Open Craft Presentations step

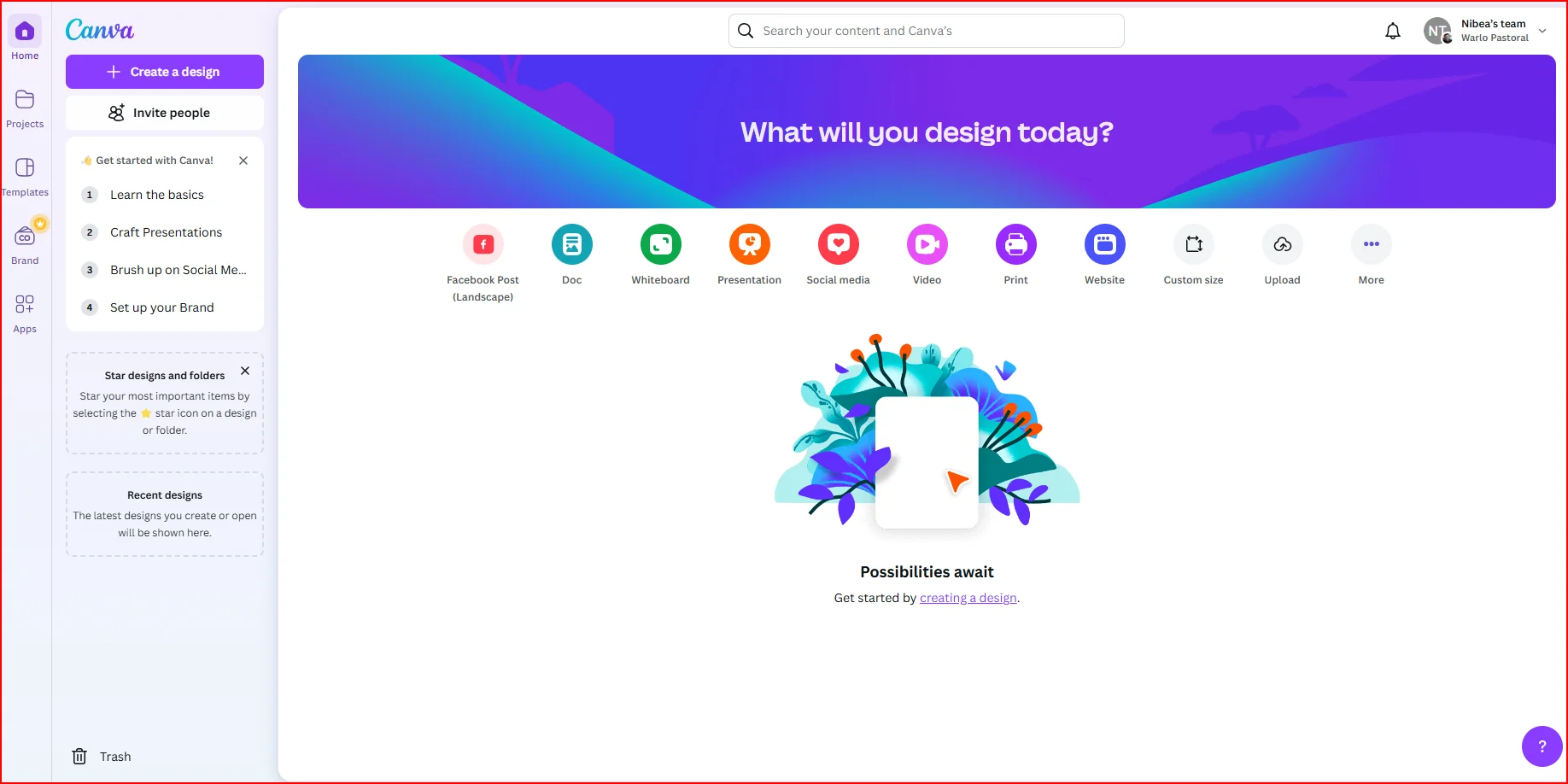165,232
